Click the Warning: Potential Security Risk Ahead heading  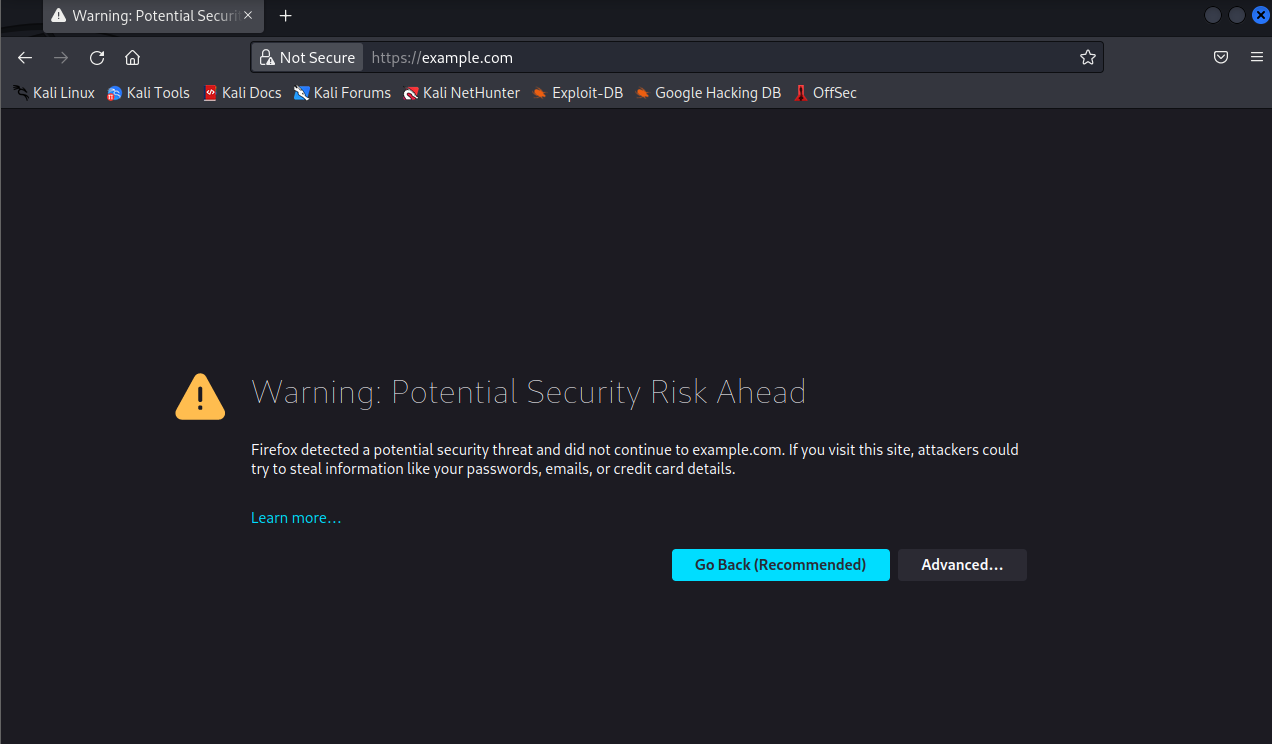click(528, 392)
